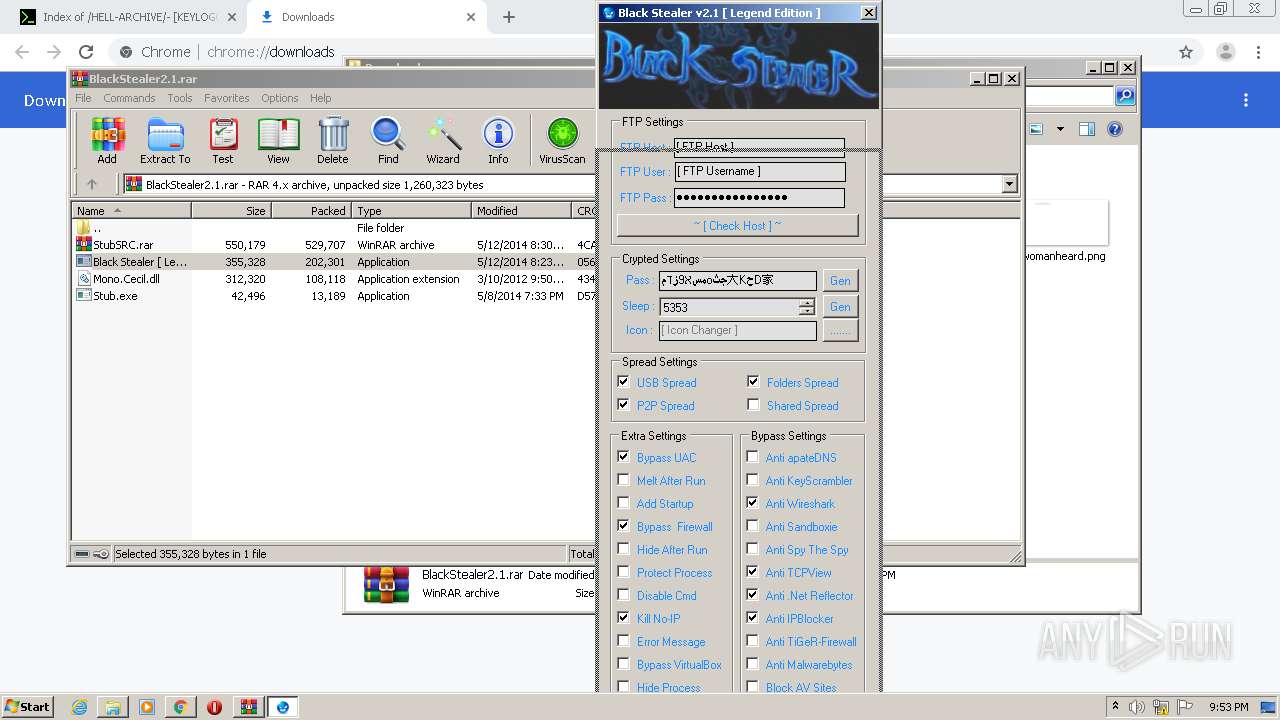Uncheck the Folders Spread checkbox
This screenshot has height=720, width=1280.
pyautogui.click(x=753, y=382)
